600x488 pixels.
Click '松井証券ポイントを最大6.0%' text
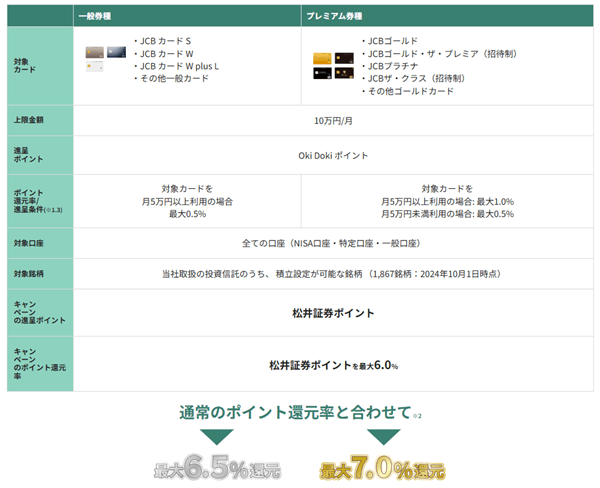tap(333, 366)
